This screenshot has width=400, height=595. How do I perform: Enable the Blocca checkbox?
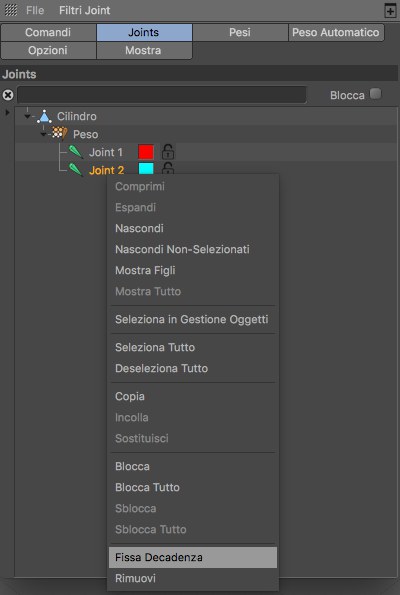pos(375,93)
